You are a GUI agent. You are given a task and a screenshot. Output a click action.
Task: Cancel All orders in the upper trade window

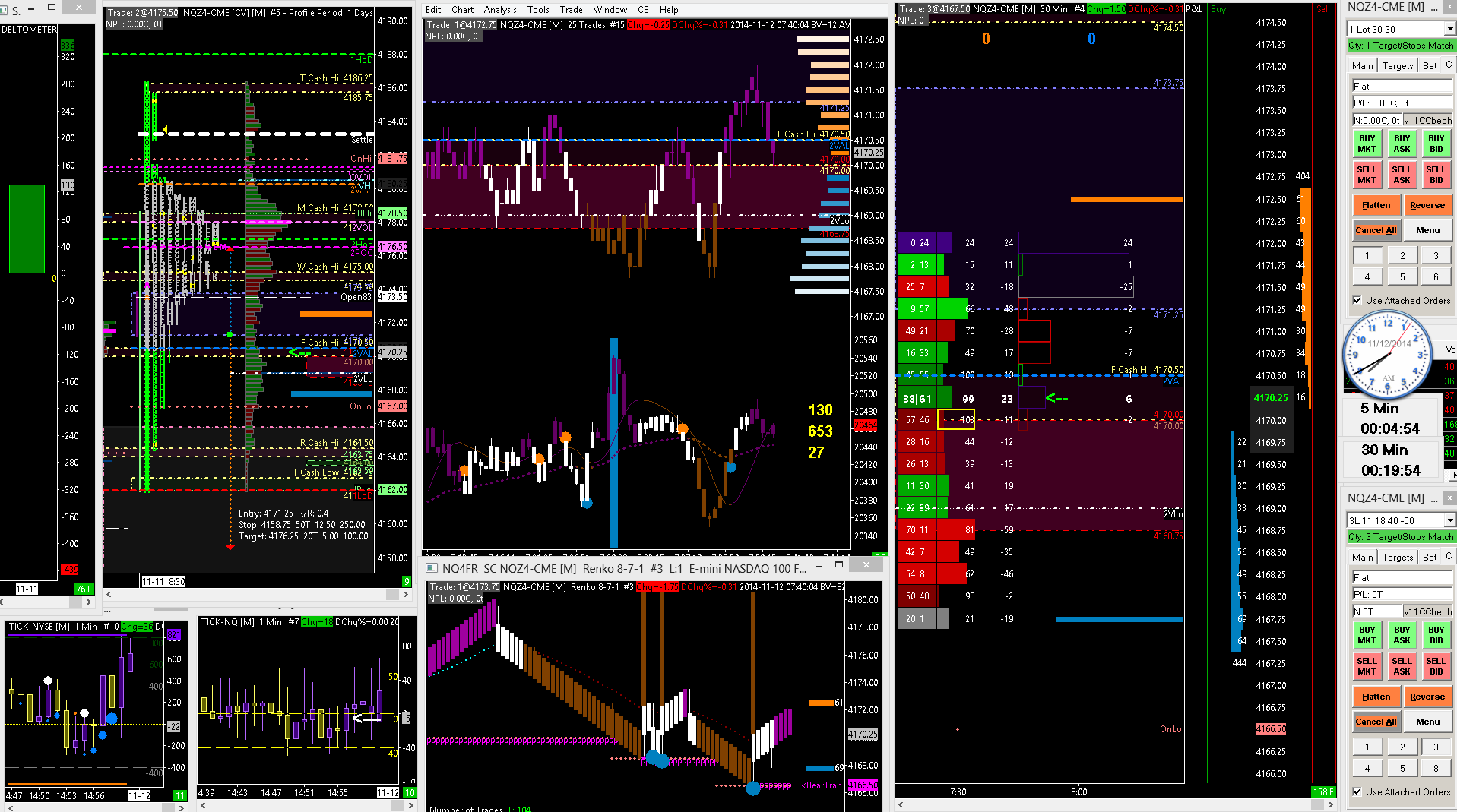[x=1376, y=230]
